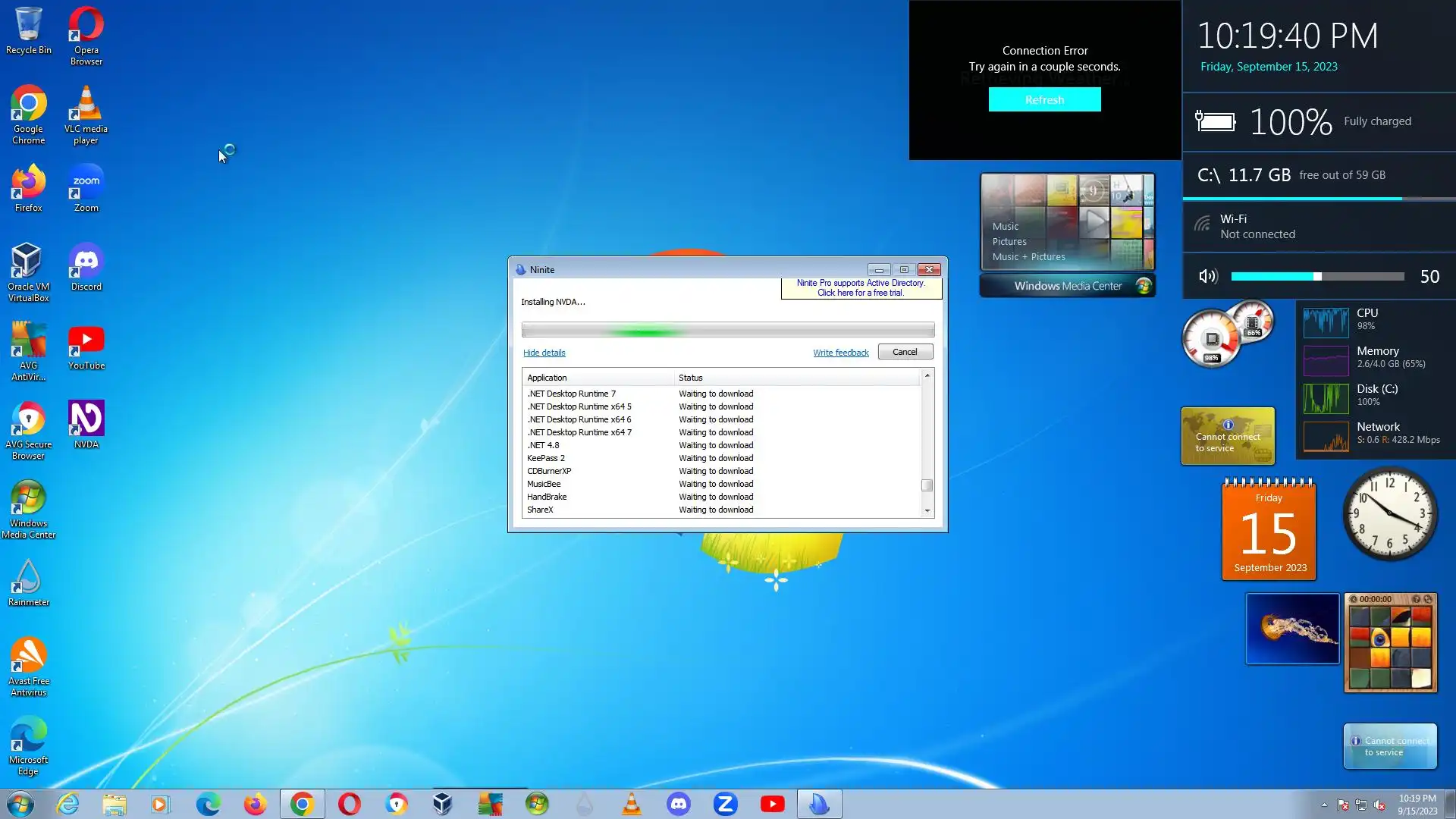The width and height of the screenshot is (1456, 819).
Task: Open the Zoom taskbar icon
Action: 725,804
